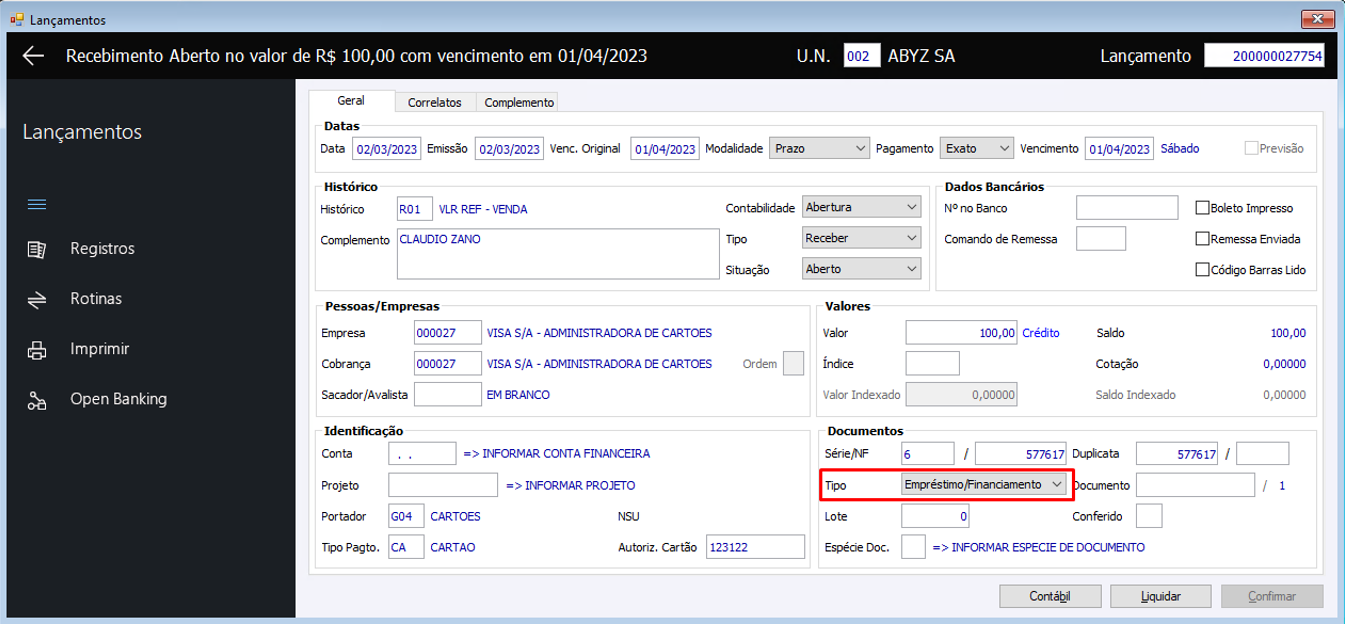Click the Espécie Doc. field

click(x=913, y=547)
